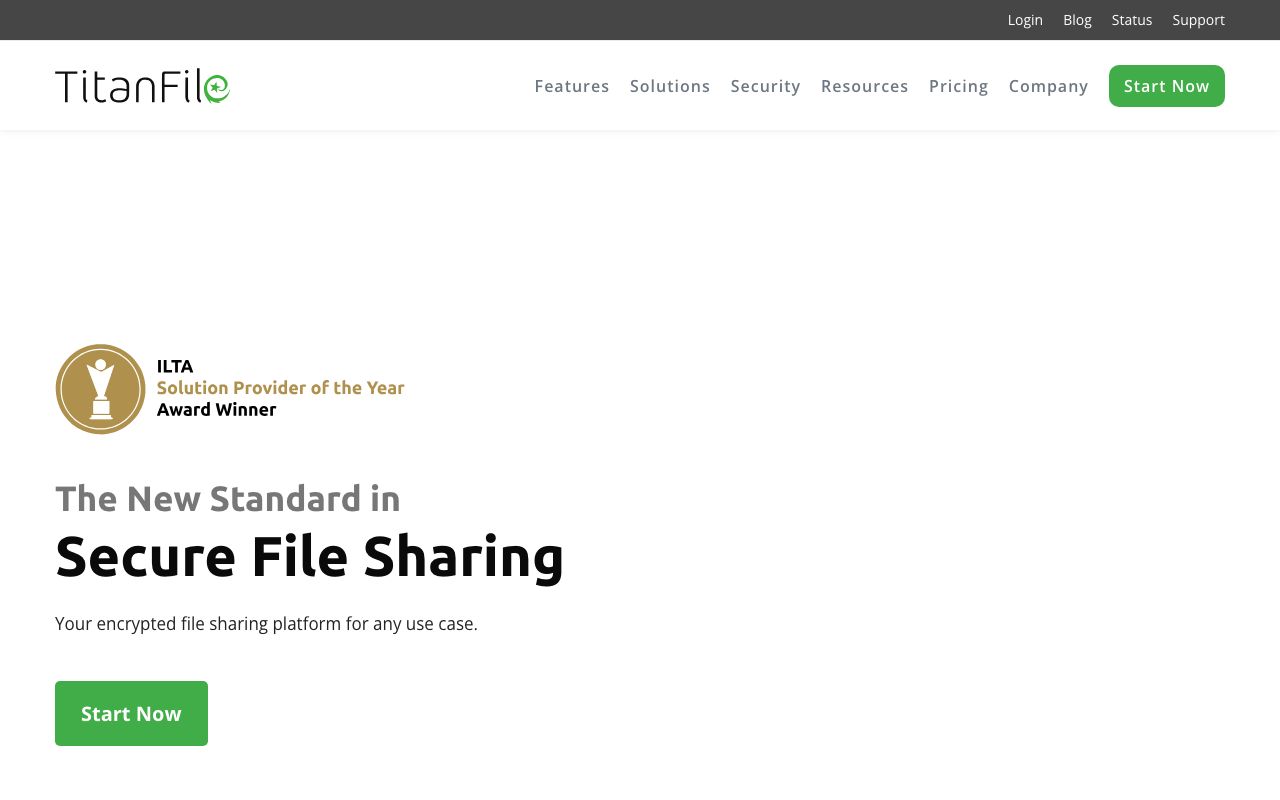This screenshot has height=800, width=1280.
Task: Click 'The New Standard in' subheading
Action: pos(227,498)
